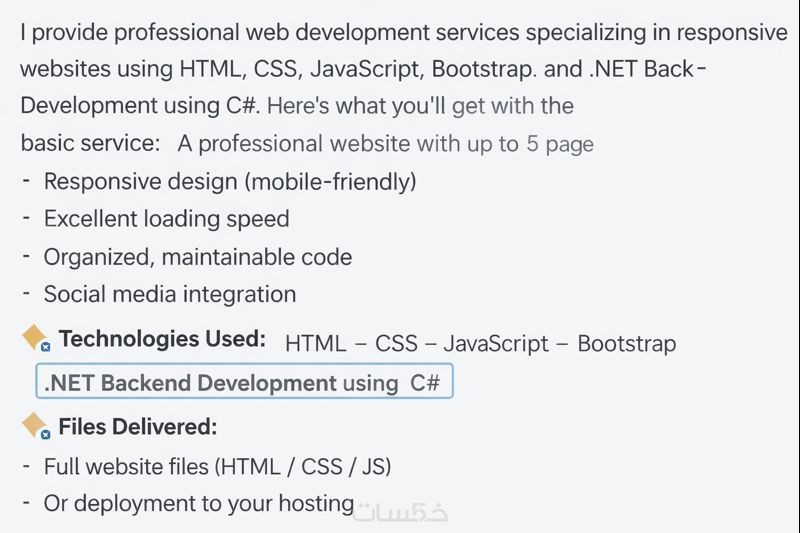Select "Full website files (HTML / CSS / JS)"
The height and width of the screenshot is (533, 800).
[x=217, y=466]
